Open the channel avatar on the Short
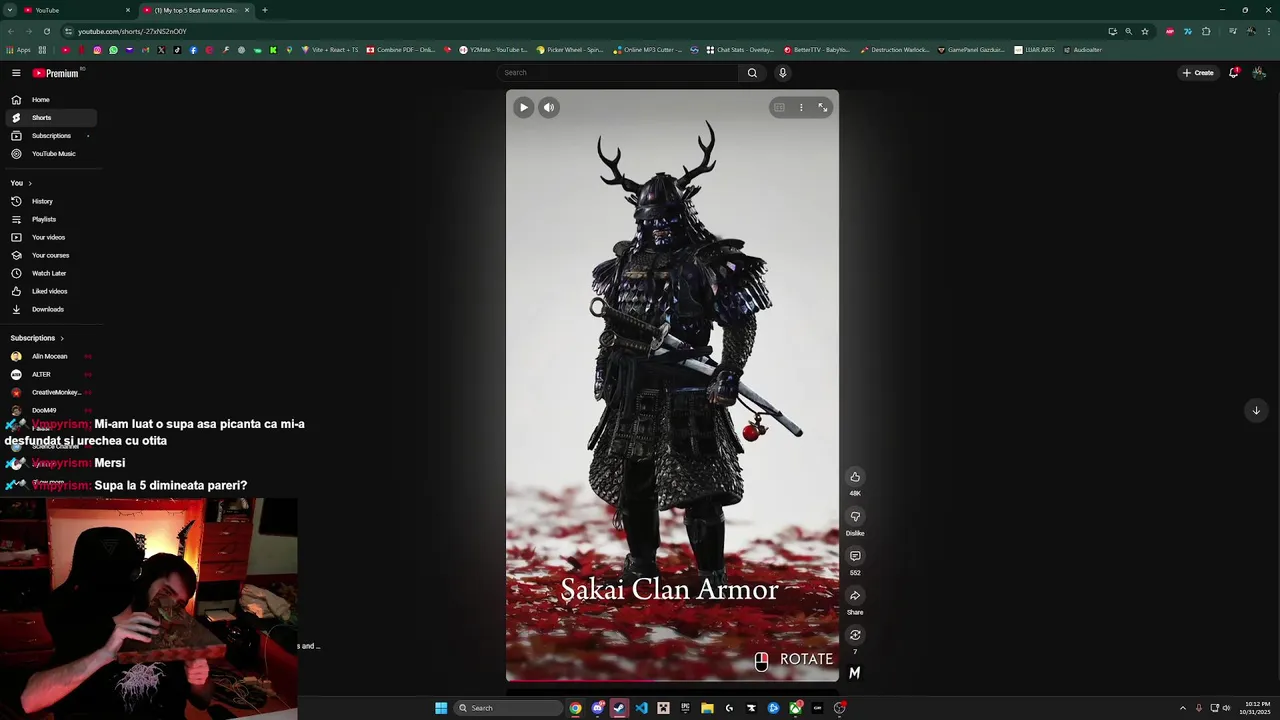The height and width of the screenshot is (720, 1280). tap(855, 673)
